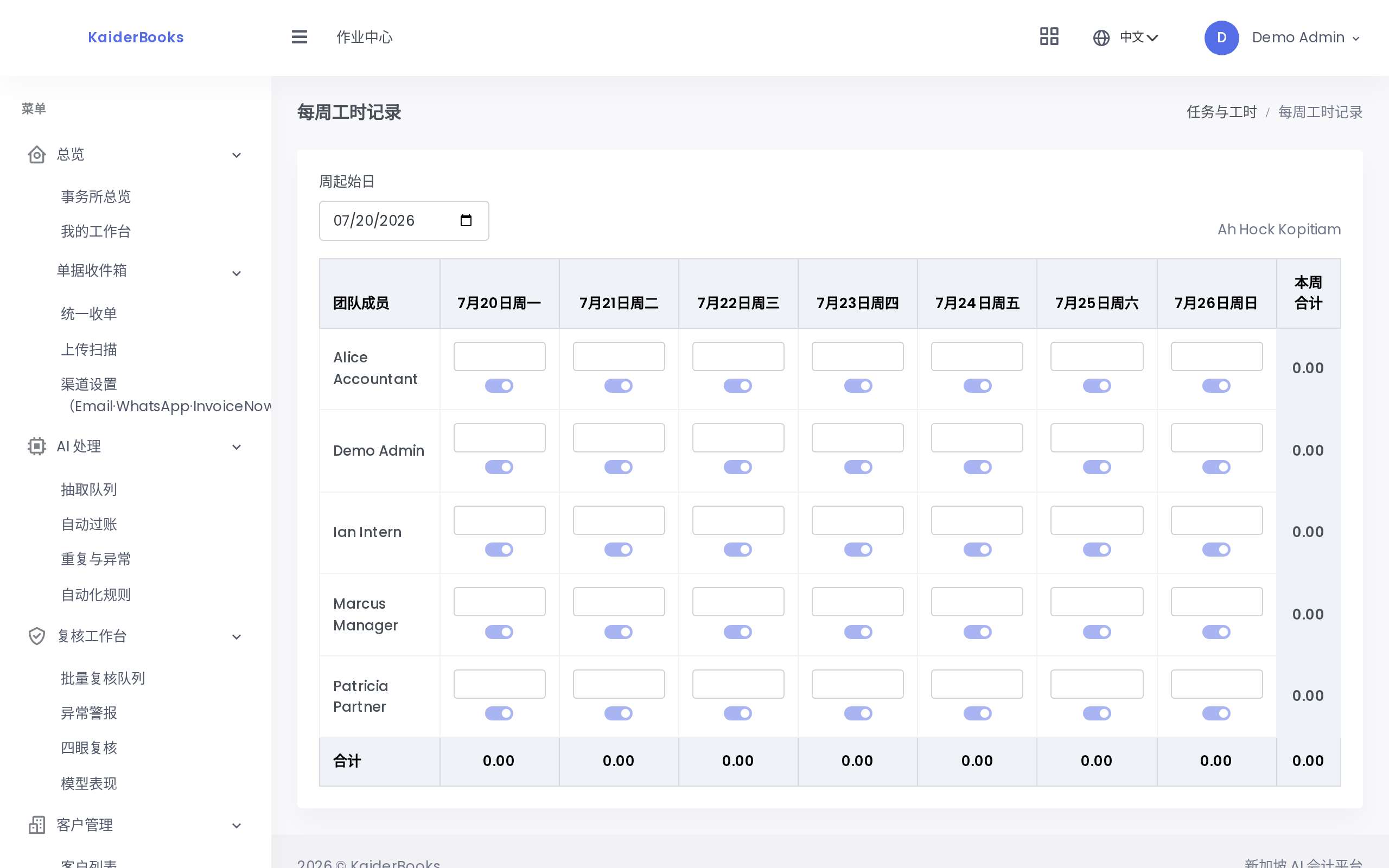Open 渠道设置 menu item
The width and height of the screenshot is (1389, 868).
(x=166, y=395)
